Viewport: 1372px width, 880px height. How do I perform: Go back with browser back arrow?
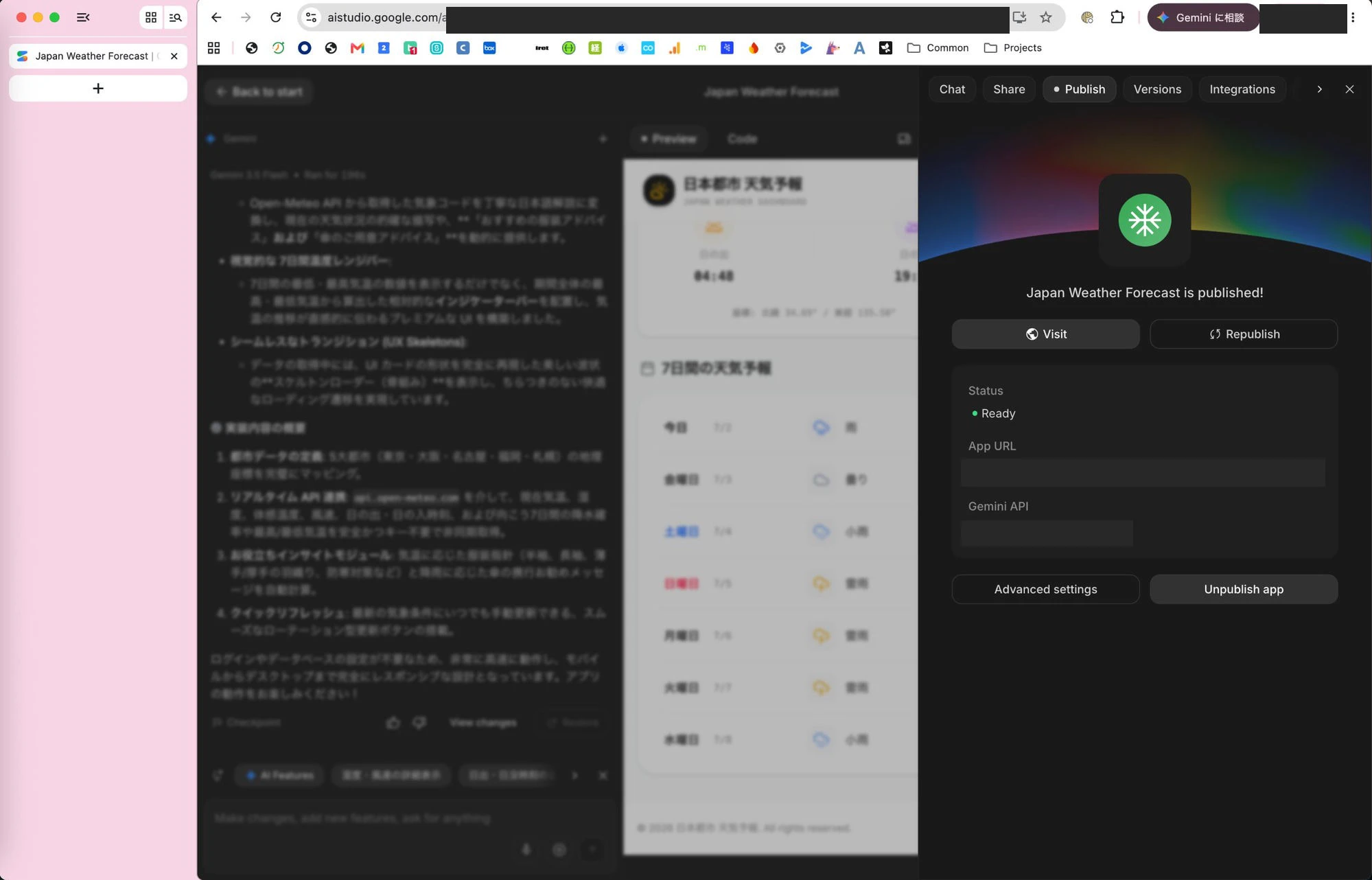(x=216, y=18)
